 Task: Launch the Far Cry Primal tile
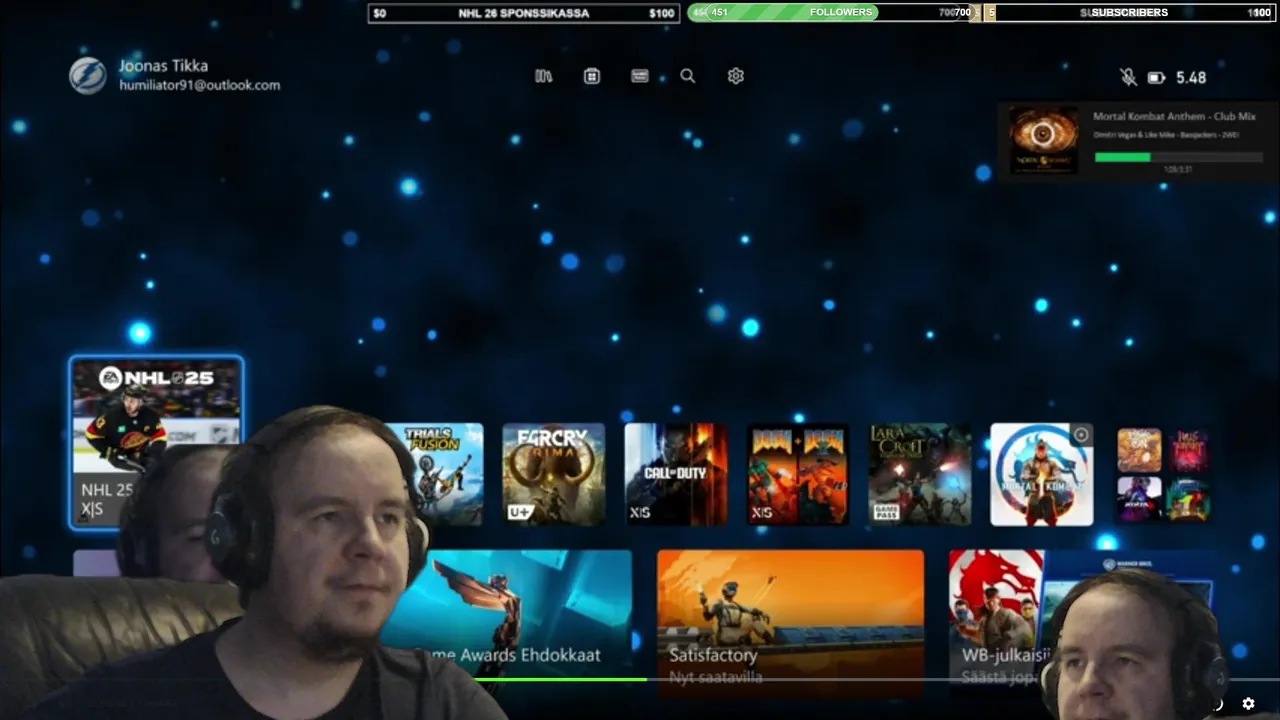tap(554, 474)
